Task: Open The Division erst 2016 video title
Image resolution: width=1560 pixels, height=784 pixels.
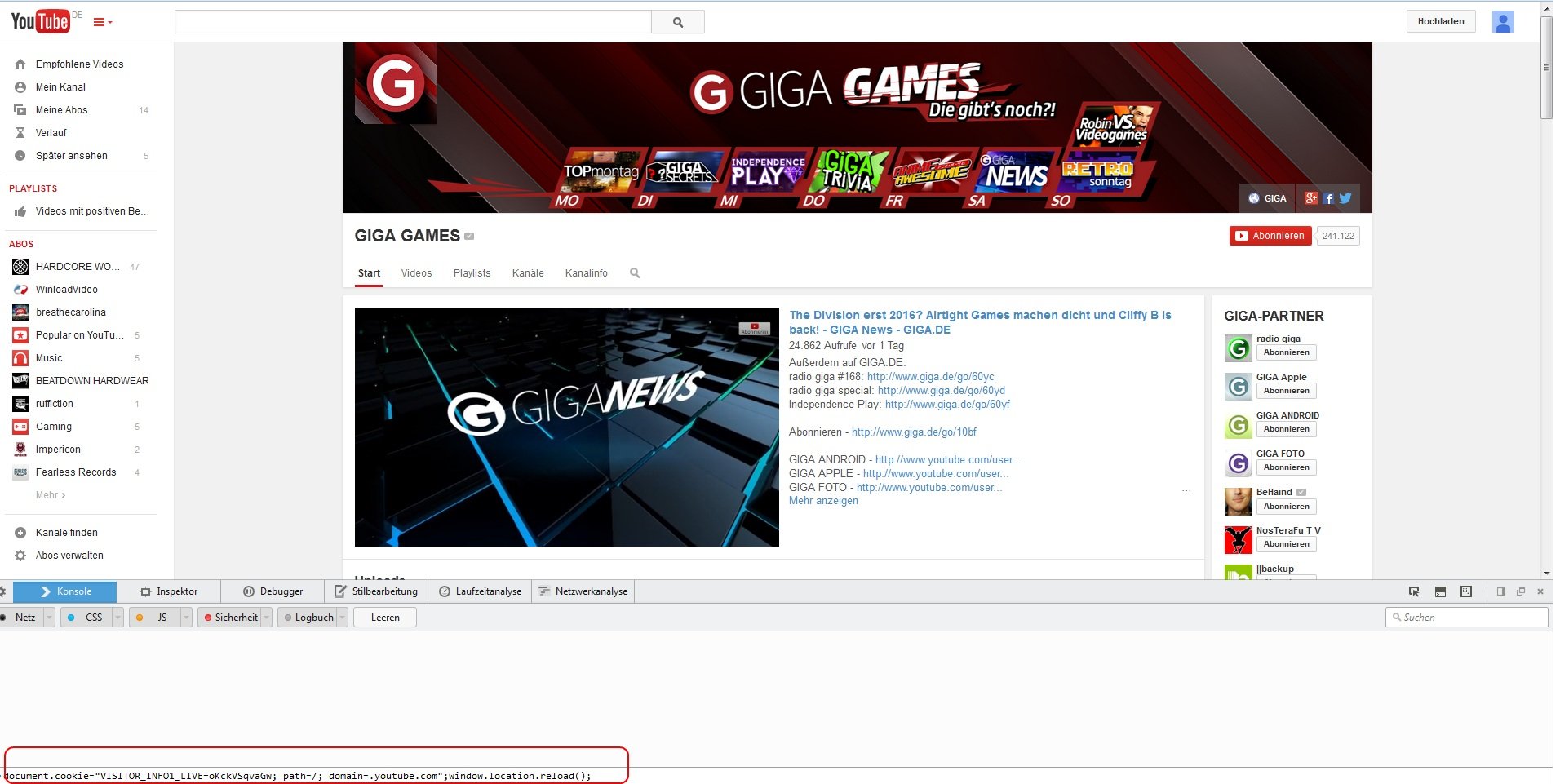Action: (980, 322)
